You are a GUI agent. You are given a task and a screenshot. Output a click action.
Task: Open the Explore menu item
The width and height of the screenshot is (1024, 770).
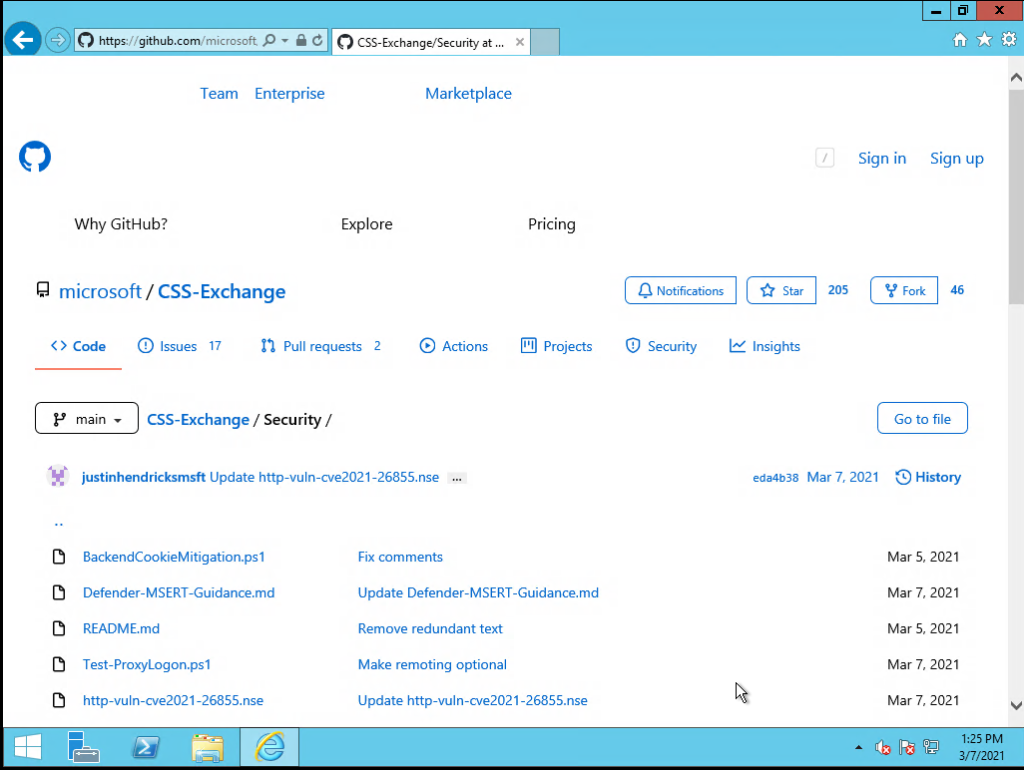coord(366,224)
